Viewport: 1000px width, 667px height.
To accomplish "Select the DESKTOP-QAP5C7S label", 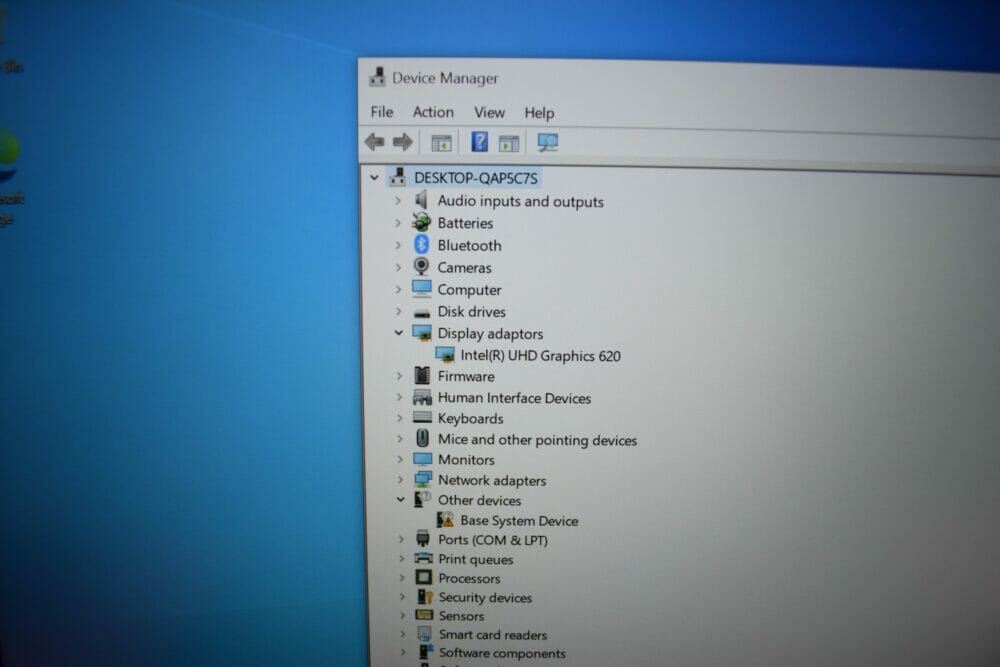I will (476, 178).
